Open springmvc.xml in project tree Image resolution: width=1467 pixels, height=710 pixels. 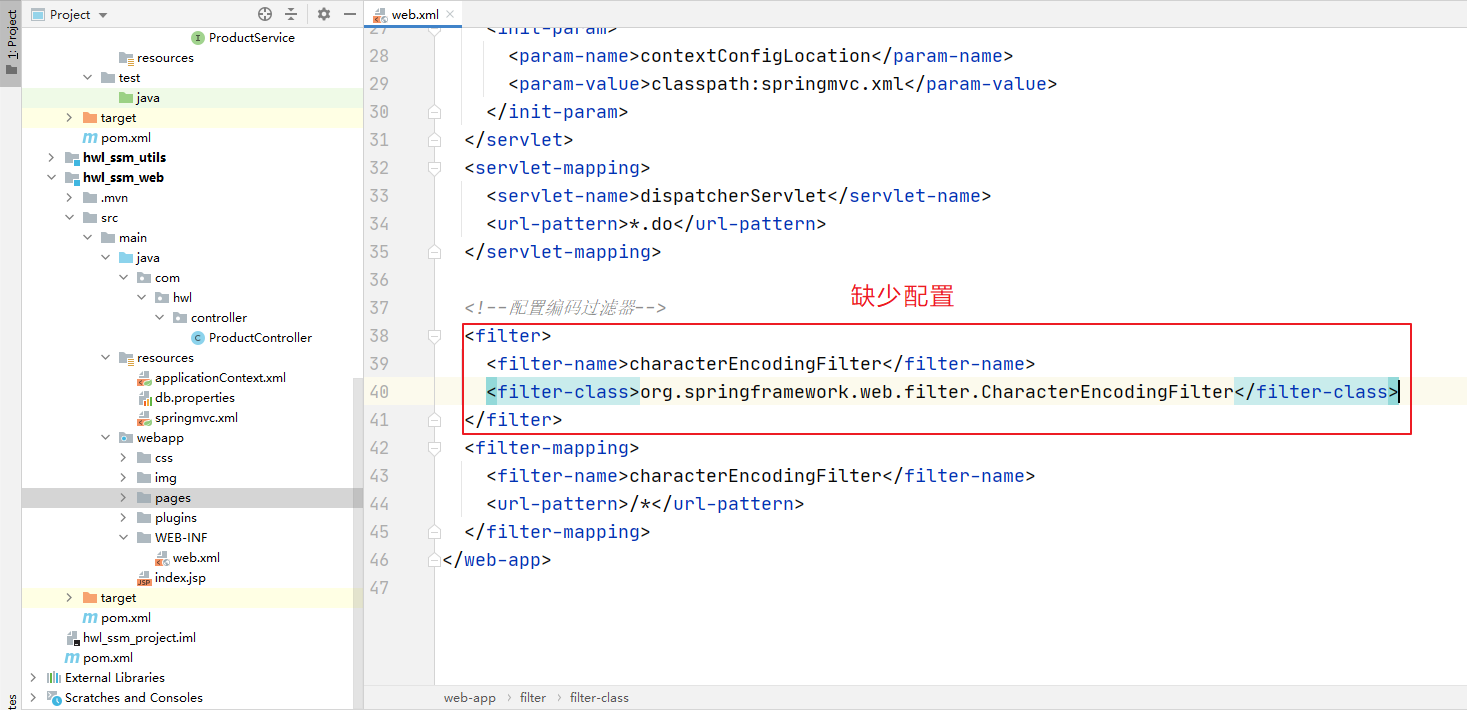pyautogui.click(x=196, y=417)
